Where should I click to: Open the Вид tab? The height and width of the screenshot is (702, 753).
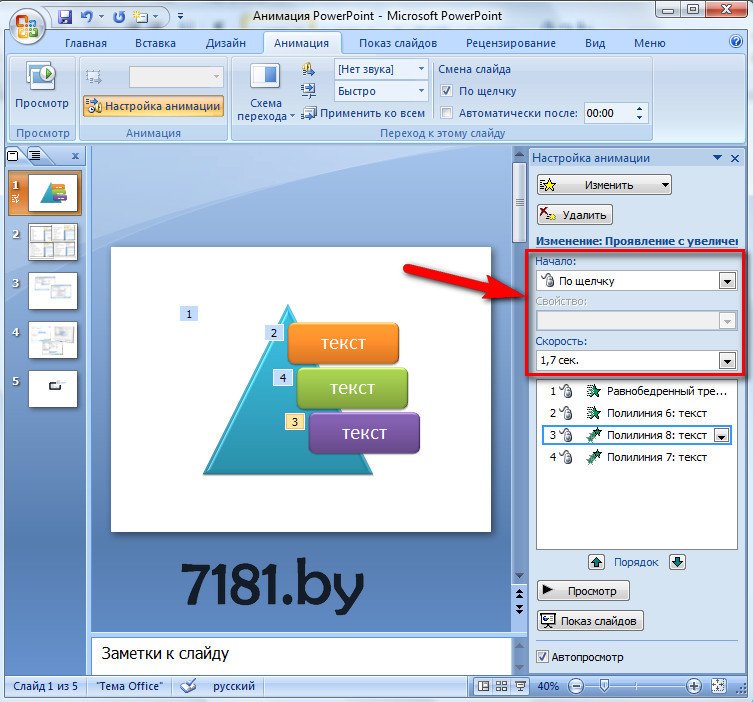pos(595,43)
